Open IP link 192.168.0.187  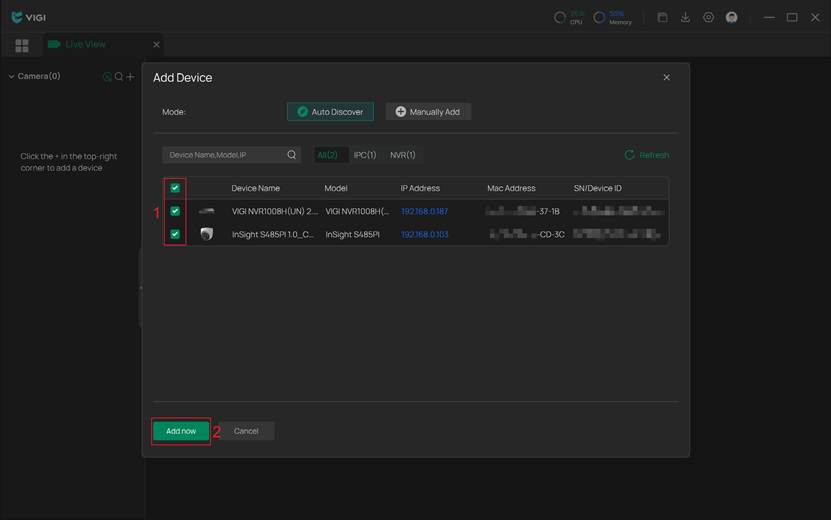pos(424,211)
